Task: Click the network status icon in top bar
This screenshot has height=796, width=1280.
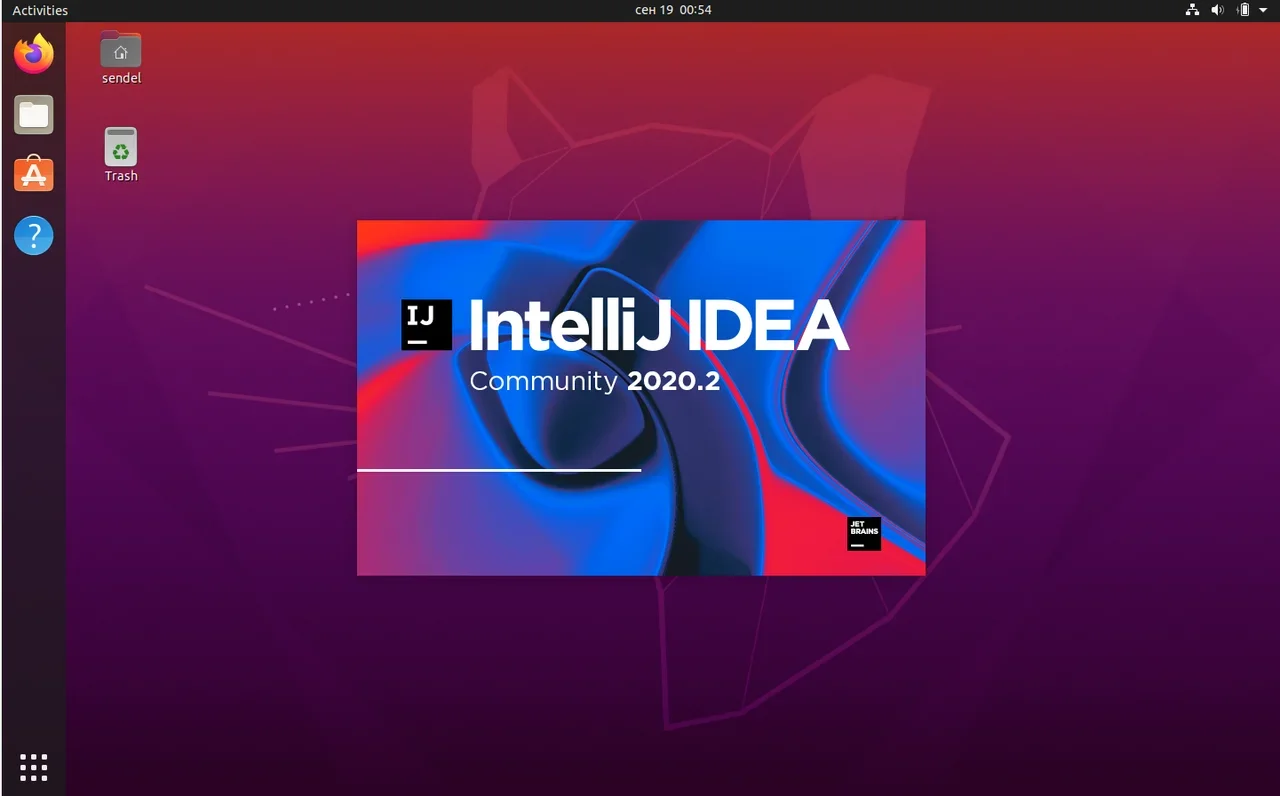Action: point(1192,10)
